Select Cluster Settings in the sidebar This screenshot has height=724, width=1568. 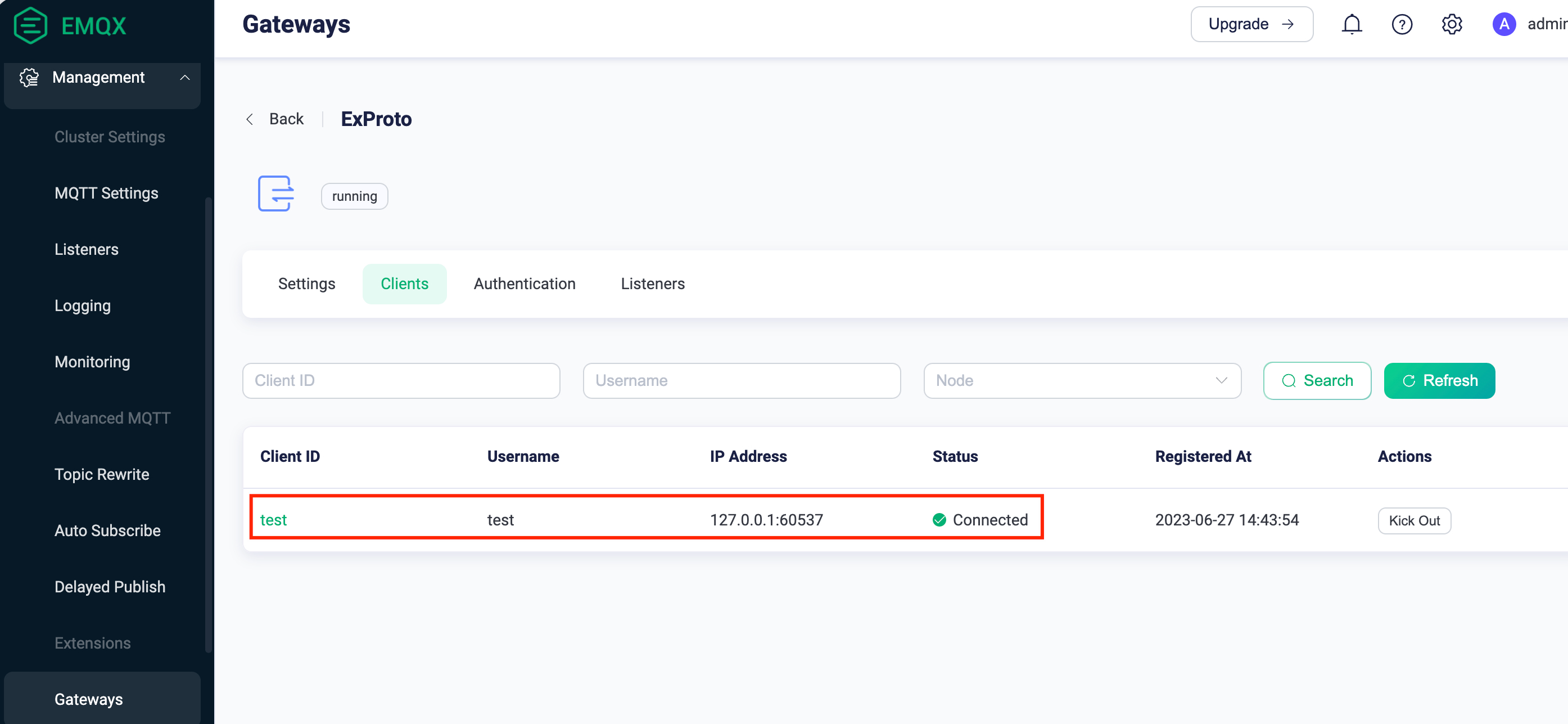[110, 136]
